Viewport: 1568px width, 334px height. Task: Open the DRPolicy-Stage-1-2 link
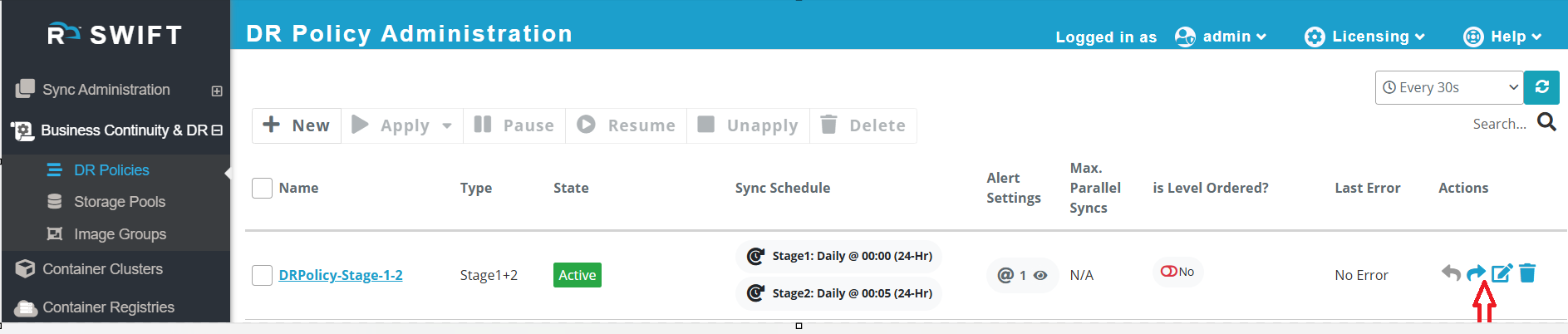(341, 275)
